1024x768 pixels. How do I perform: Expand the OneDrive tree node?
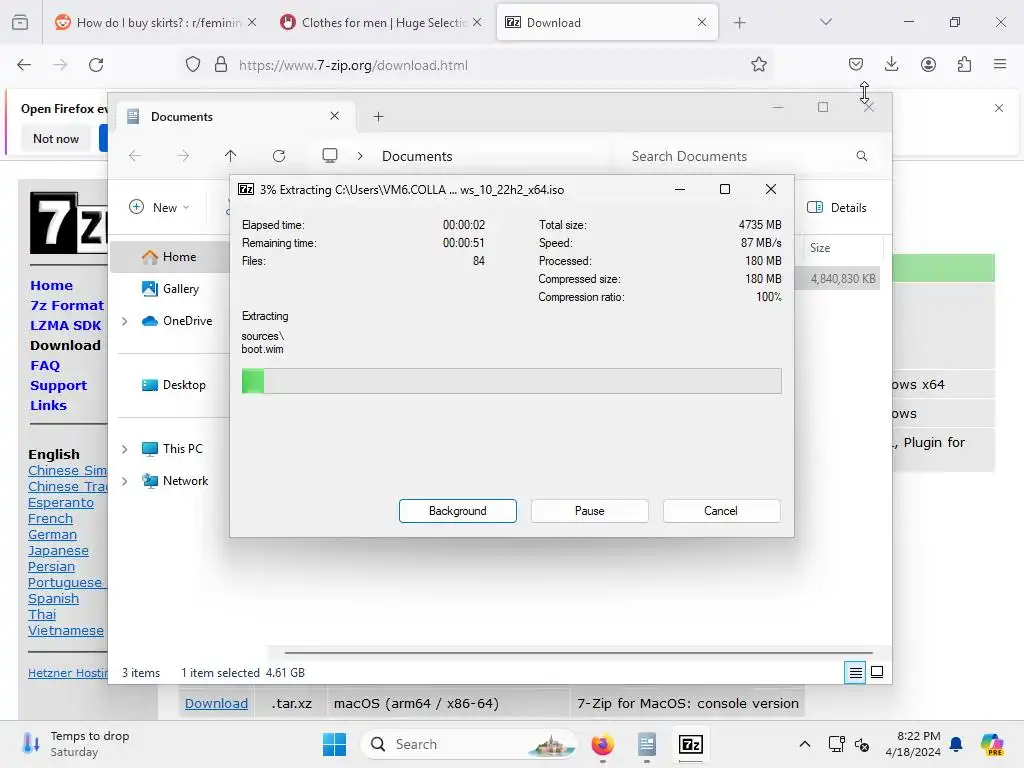click(x=125, y=321)
